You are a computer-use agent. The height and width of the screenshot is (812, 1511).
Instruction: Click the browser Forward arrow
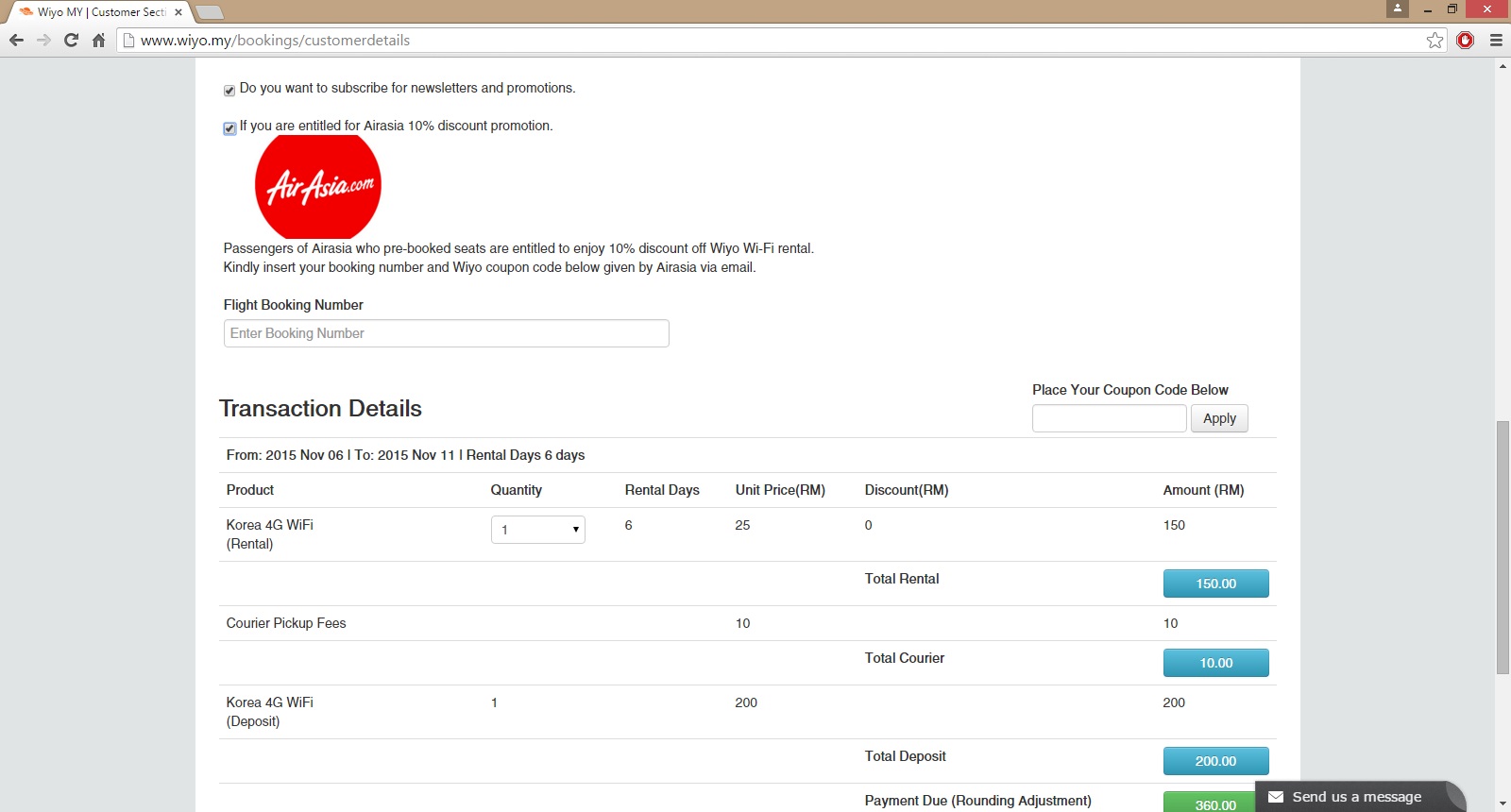(43, 41)
